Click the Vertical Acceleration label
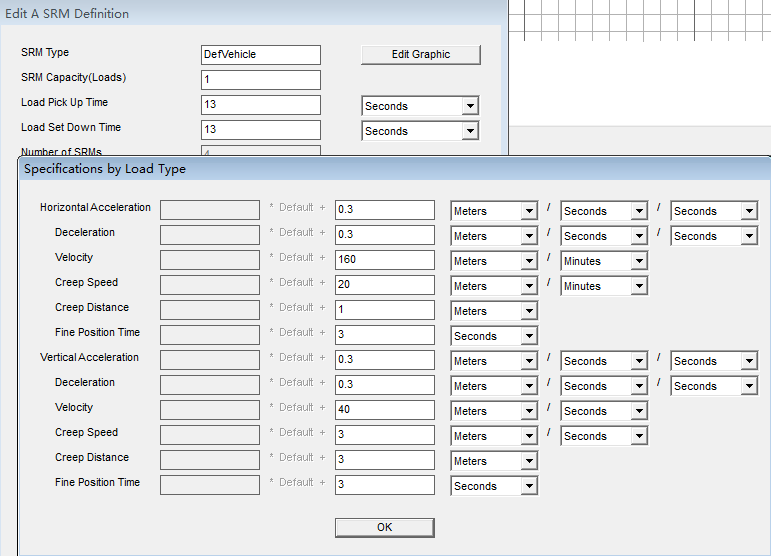The image size is (771, 556). 89,357
